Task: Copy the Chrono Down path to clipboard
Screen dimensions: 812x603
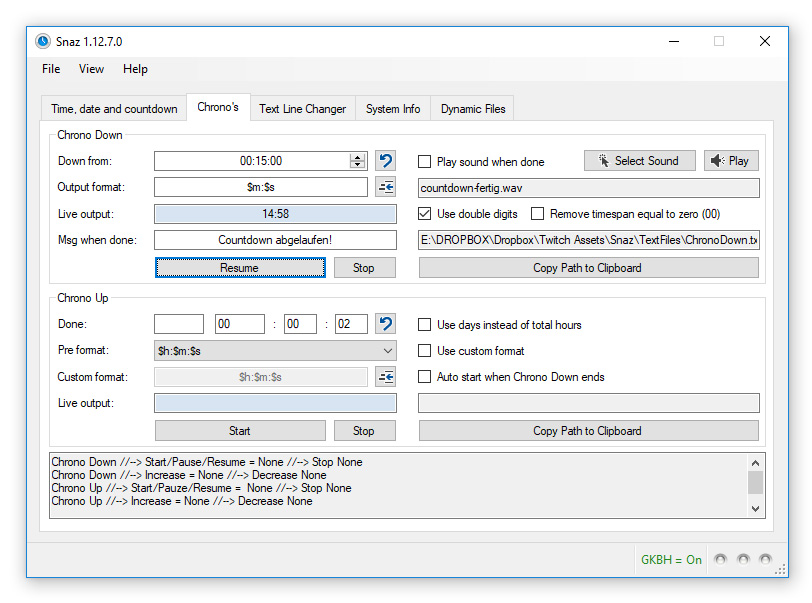Action: [588, 268]
